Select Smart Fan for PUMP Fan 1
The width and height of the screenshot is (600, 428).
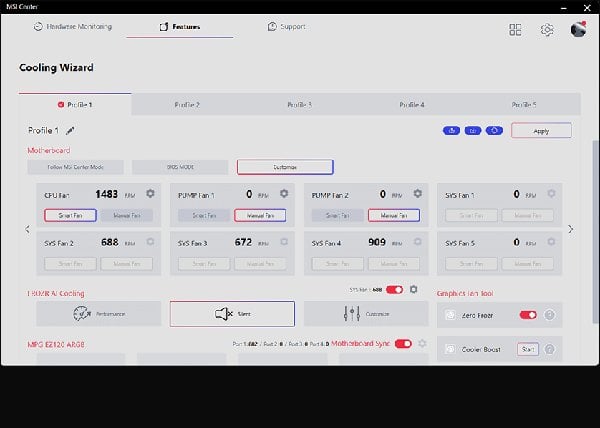[204, 215]
